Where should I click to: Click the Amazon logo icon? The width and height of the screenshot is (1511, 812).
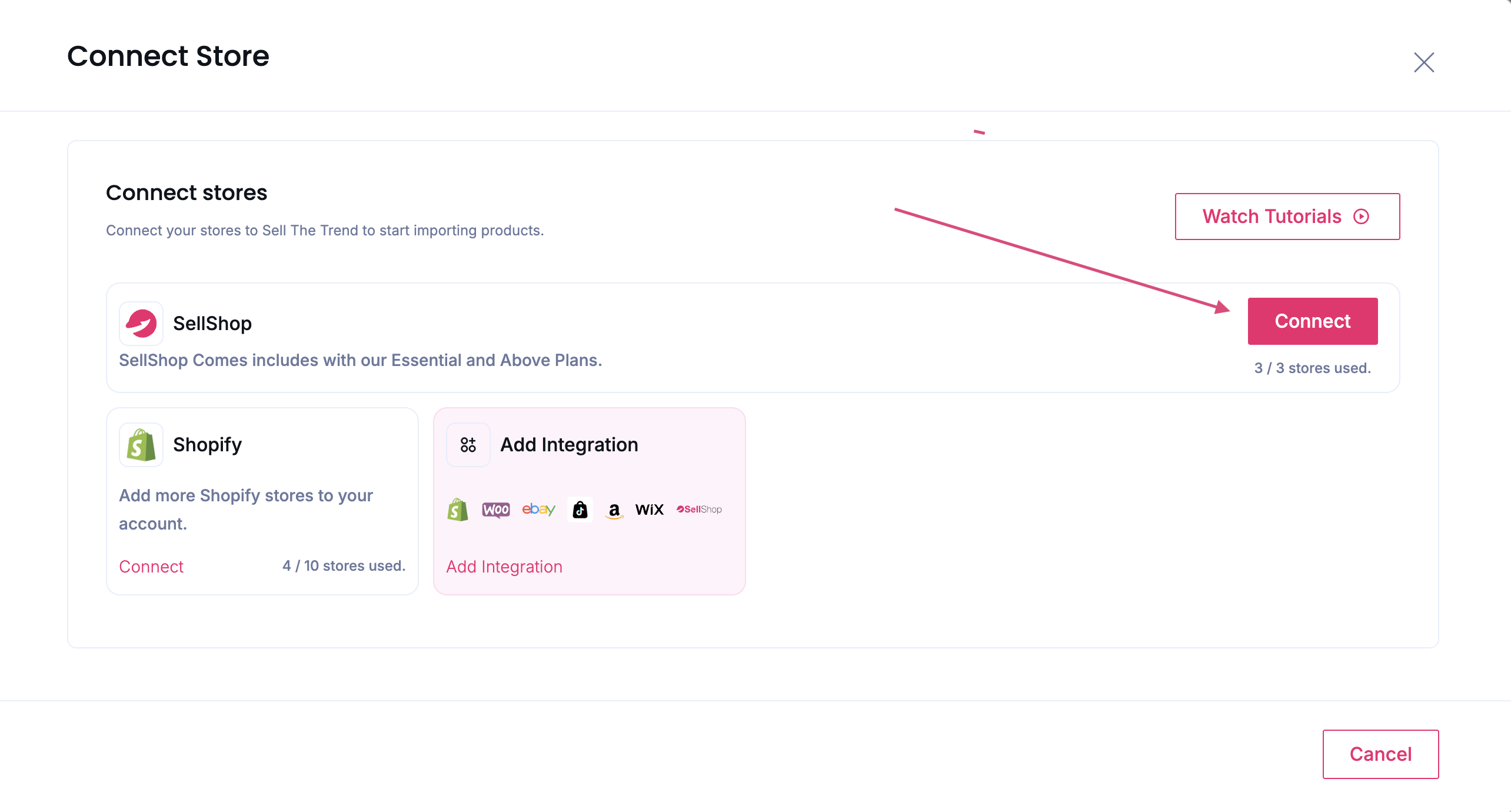pyautogui.click(x=614, y=510)
